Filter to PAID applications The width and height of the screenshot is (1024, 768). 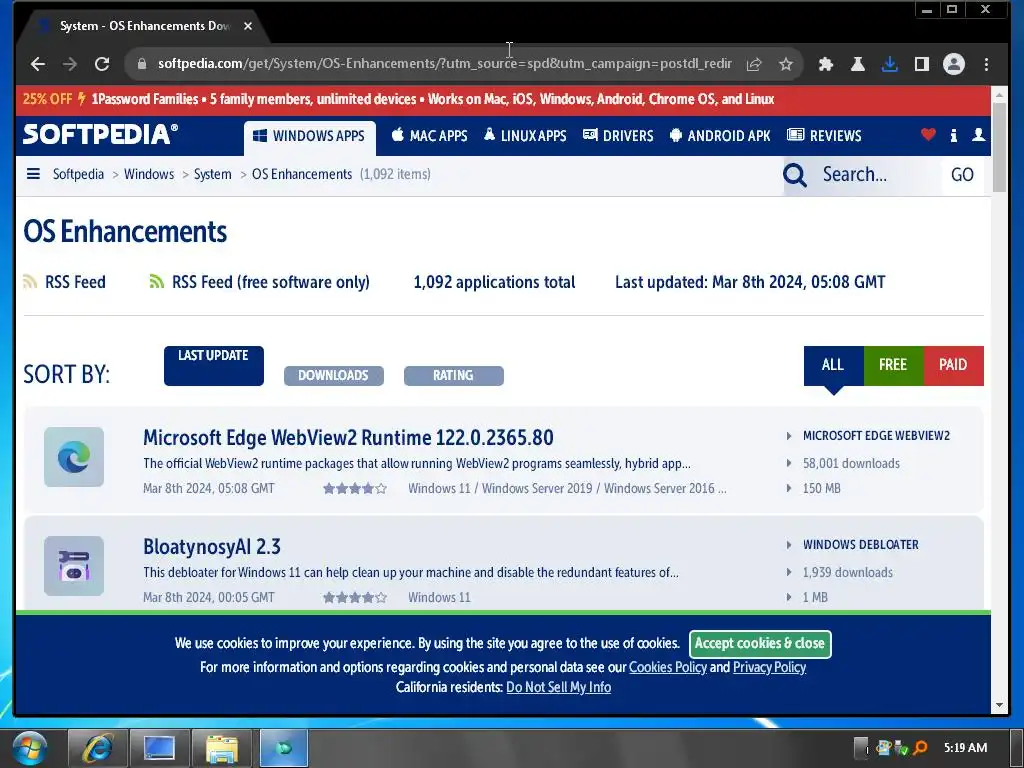[953, 366]
